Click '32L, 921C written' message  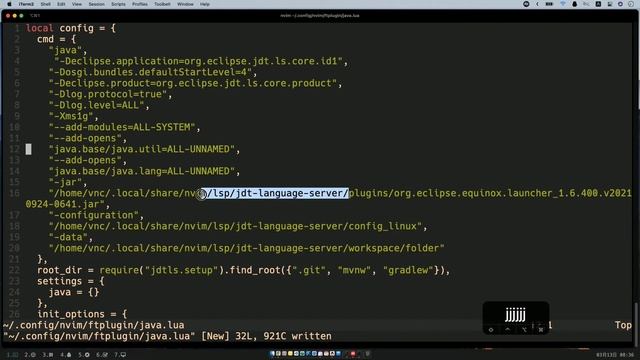[x=283, y=336]
